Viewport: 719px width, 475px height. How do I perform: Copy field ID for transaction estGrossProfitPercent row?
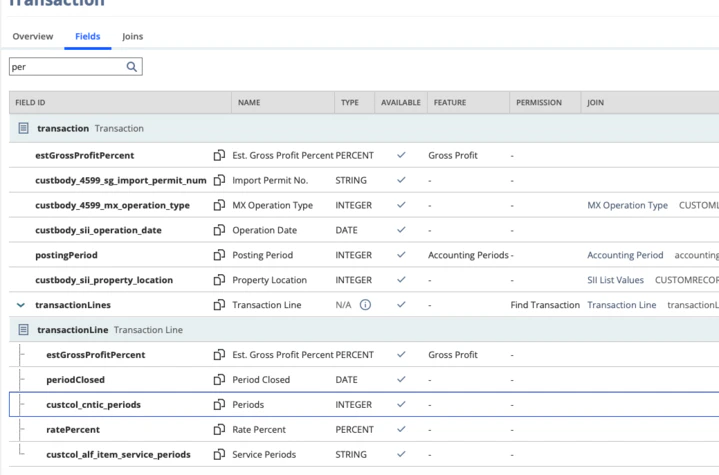(219, 155)
